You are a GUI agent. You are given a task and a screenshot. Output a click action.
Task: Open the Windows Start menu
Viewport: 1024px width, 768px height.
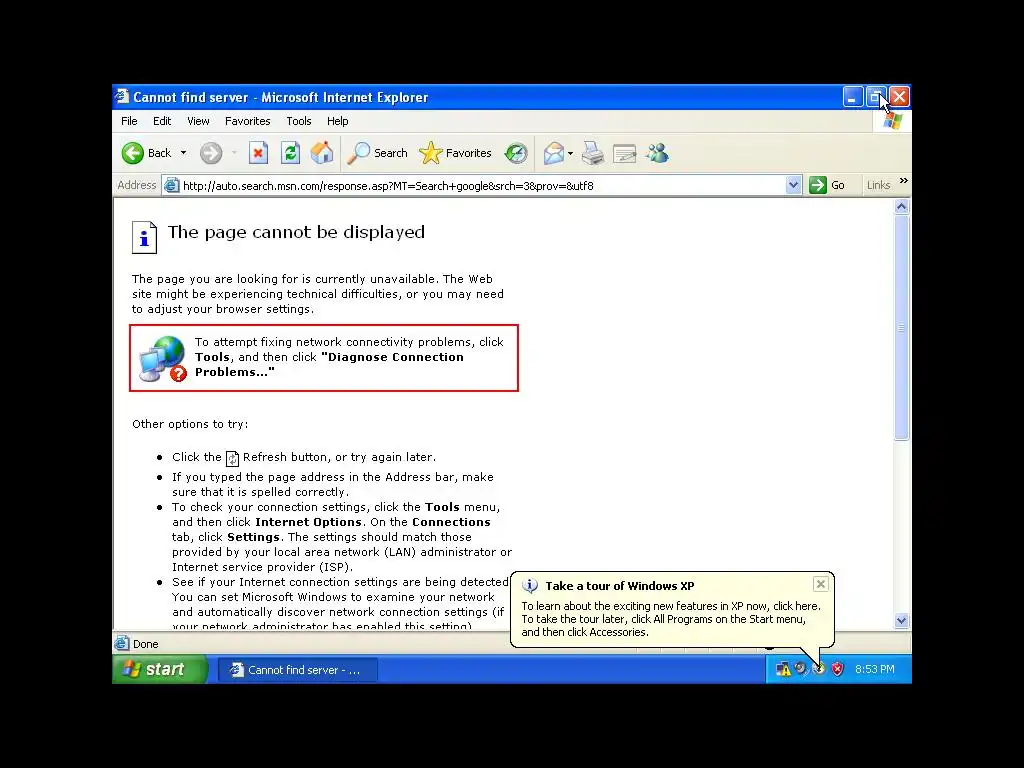[x=159, y=669]
